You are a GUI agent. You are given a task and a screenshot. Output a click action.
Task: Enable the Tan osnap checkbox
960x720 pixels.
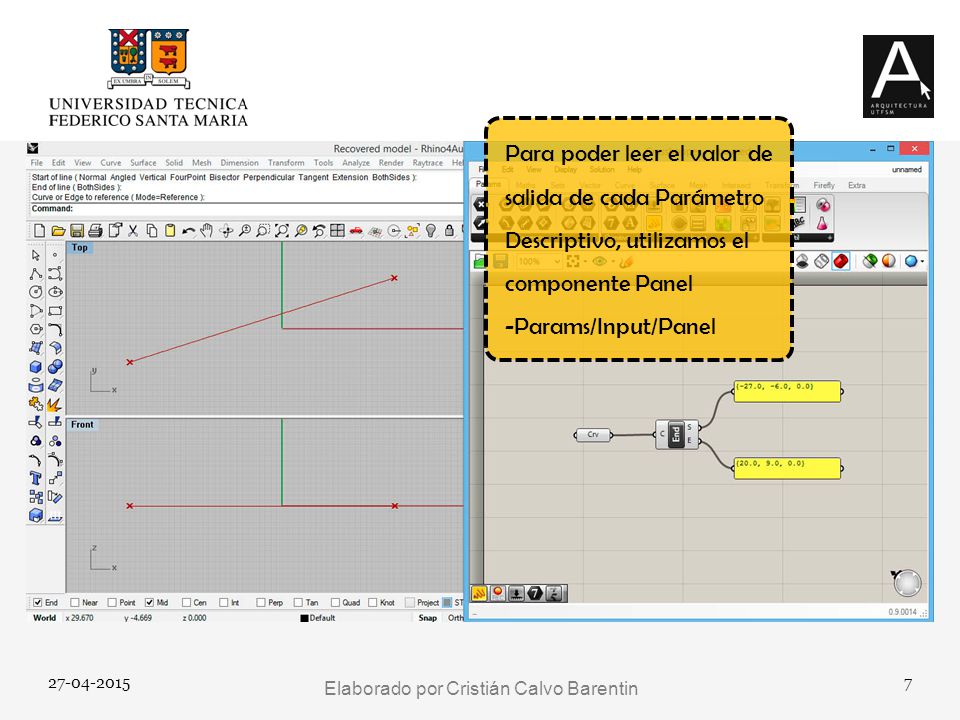(x=298, y=602)
